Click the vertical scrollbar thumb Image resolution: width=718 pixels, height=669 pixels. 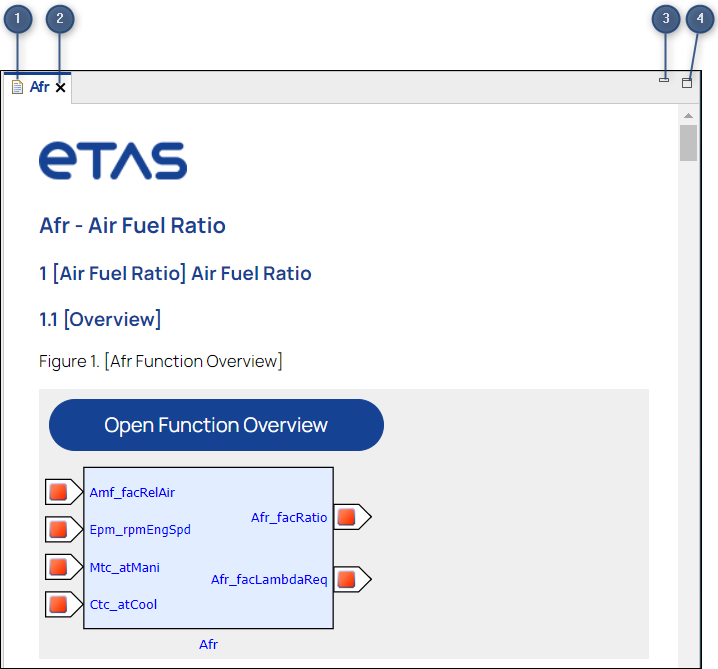(688, 143)
